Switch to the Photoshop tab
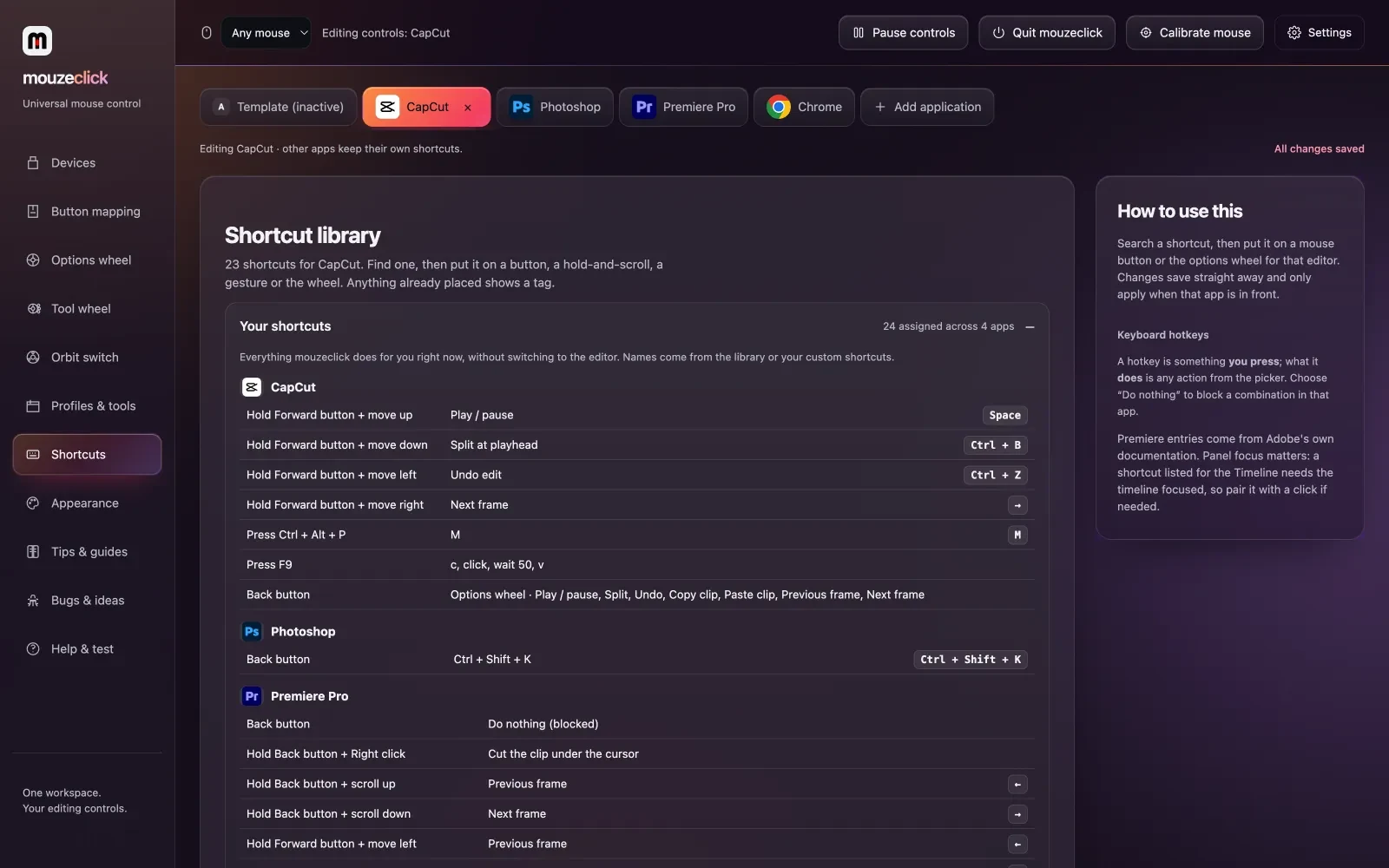The width and height of the screenshot is (1389, 868). pyautogui.click(x=555, y=107)
